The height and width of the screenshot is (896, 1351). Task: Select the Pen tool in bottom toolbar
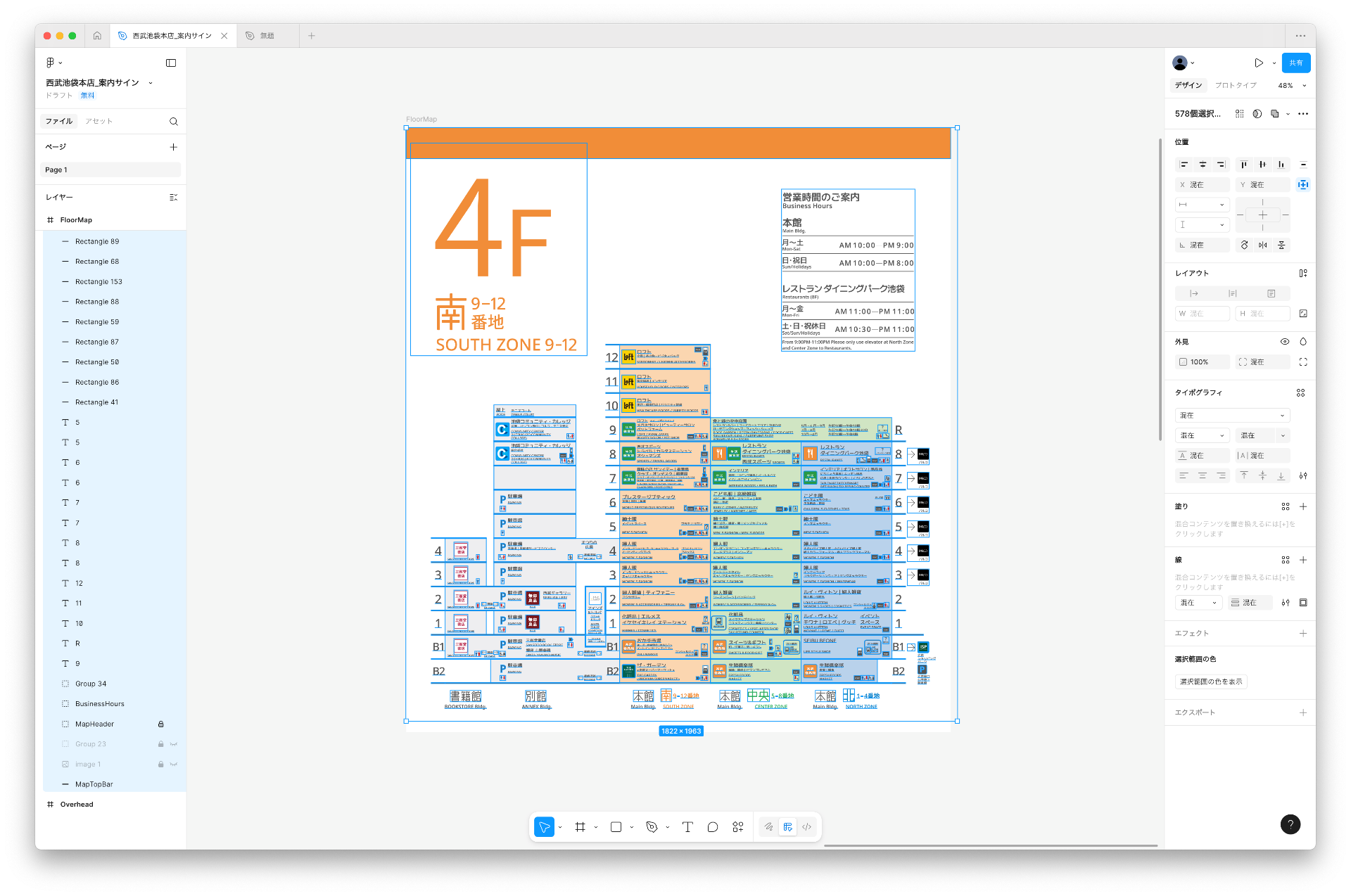652,827
